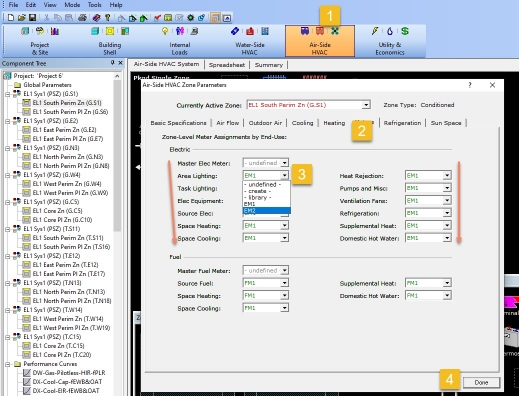Click the dialog's question-mark help button

[470, 85]
